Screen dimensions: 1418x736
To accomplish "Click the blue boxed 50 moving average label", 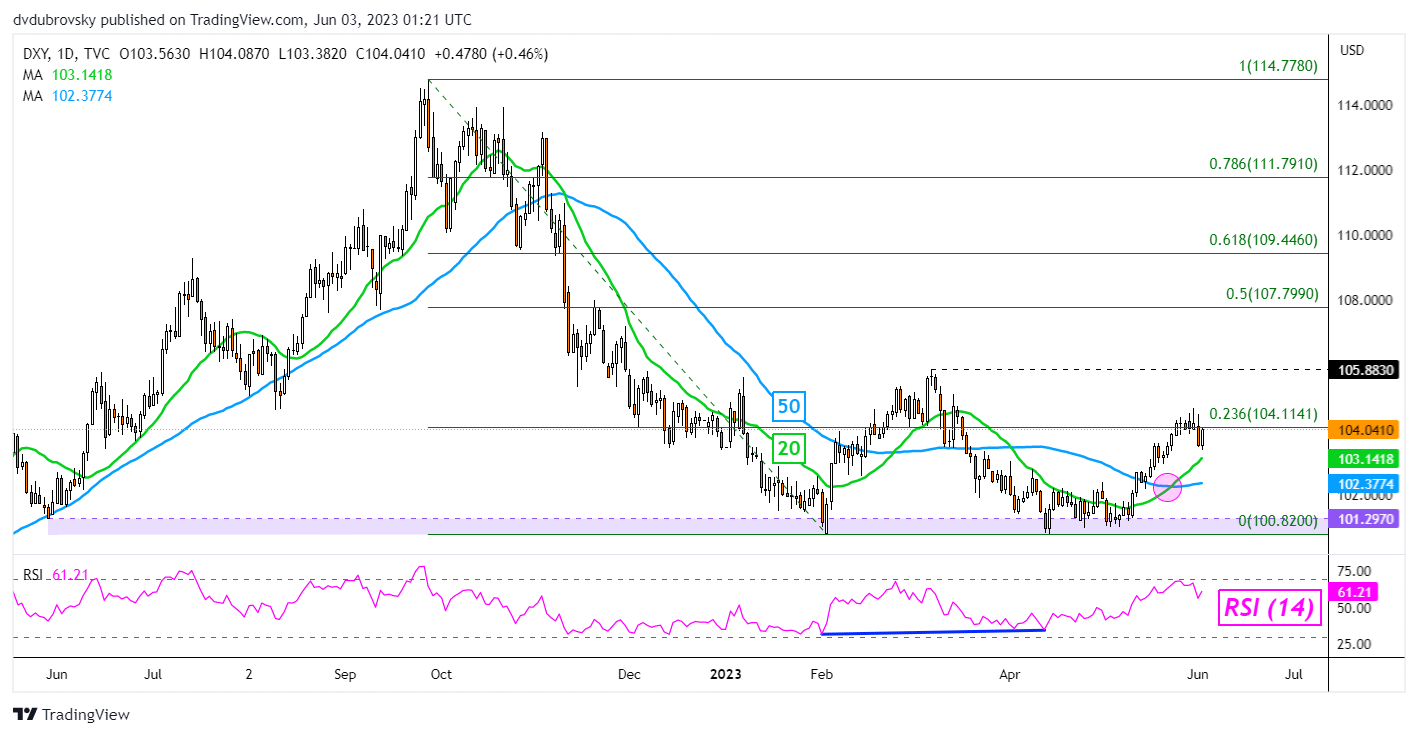I will [x=787, y=408].
